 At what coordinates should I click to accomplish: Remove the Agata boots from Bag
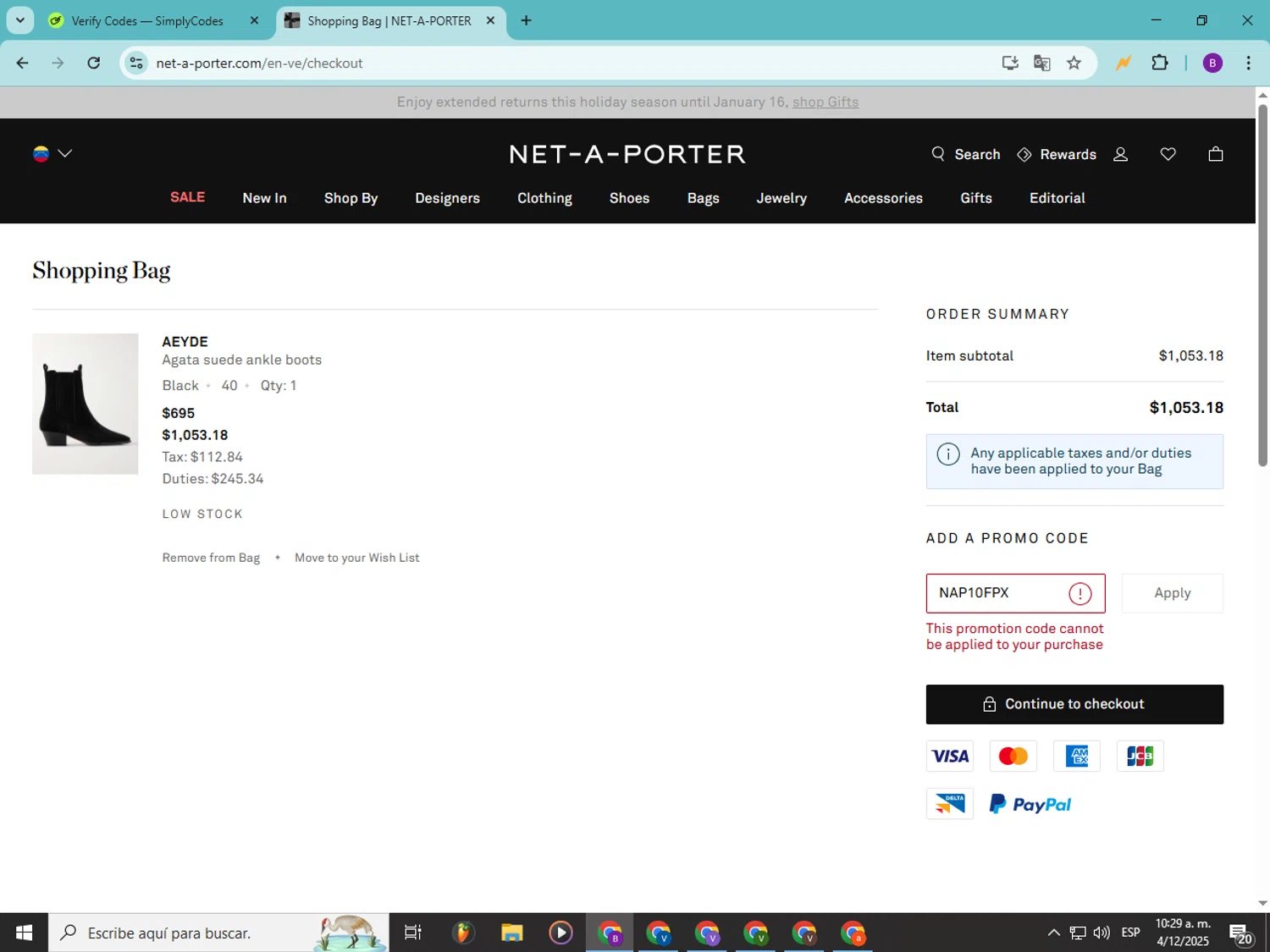pos(211,558)
